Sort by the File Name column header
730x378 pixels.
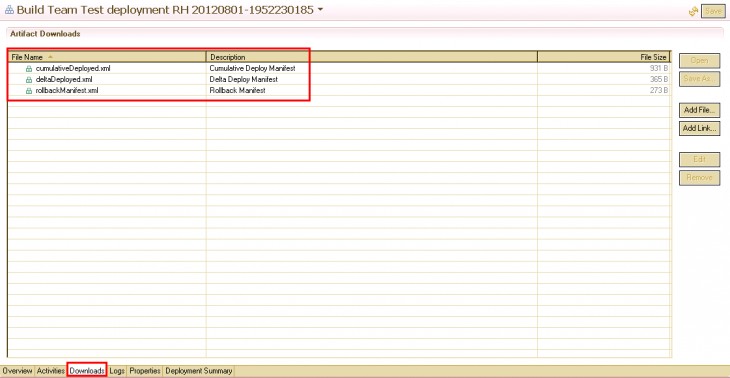[x=107, y=57]
